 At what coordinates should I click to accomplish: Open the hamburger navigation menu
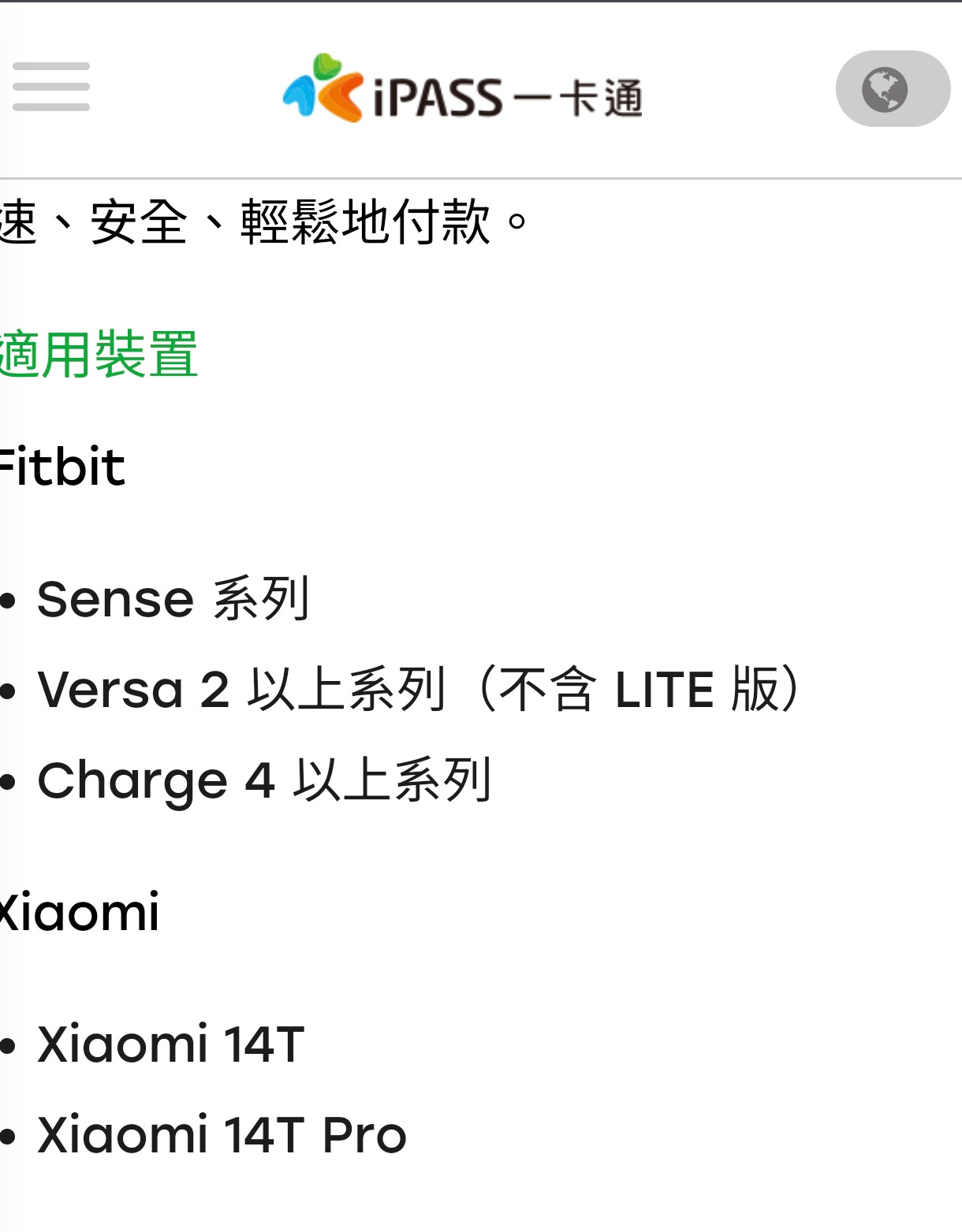point(51,87)
